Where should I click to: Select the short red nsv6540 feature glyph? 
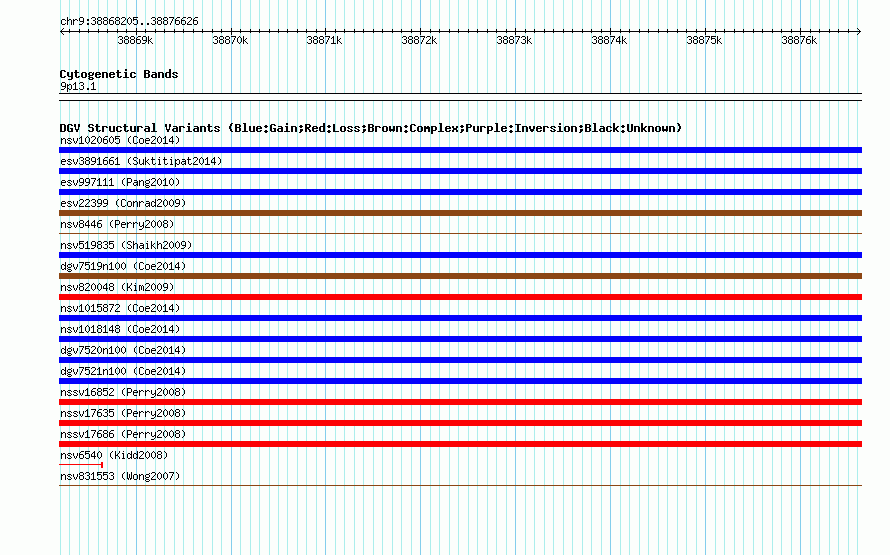[x=81, y=465]
